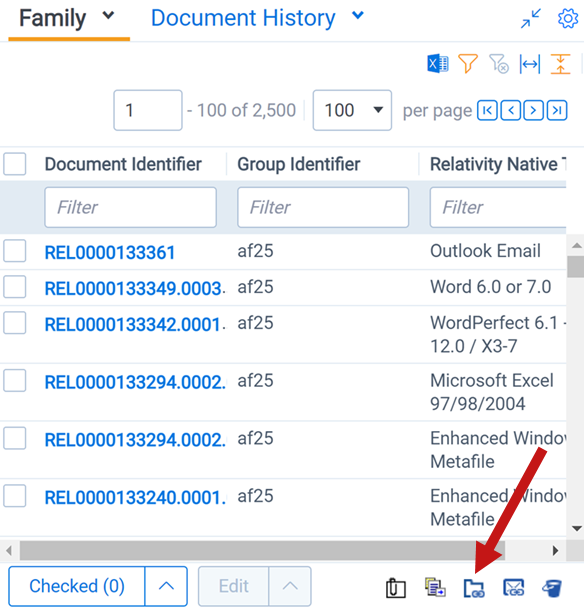
Task: Check the box for REL0000133361
Action: [x=15, y=250]
